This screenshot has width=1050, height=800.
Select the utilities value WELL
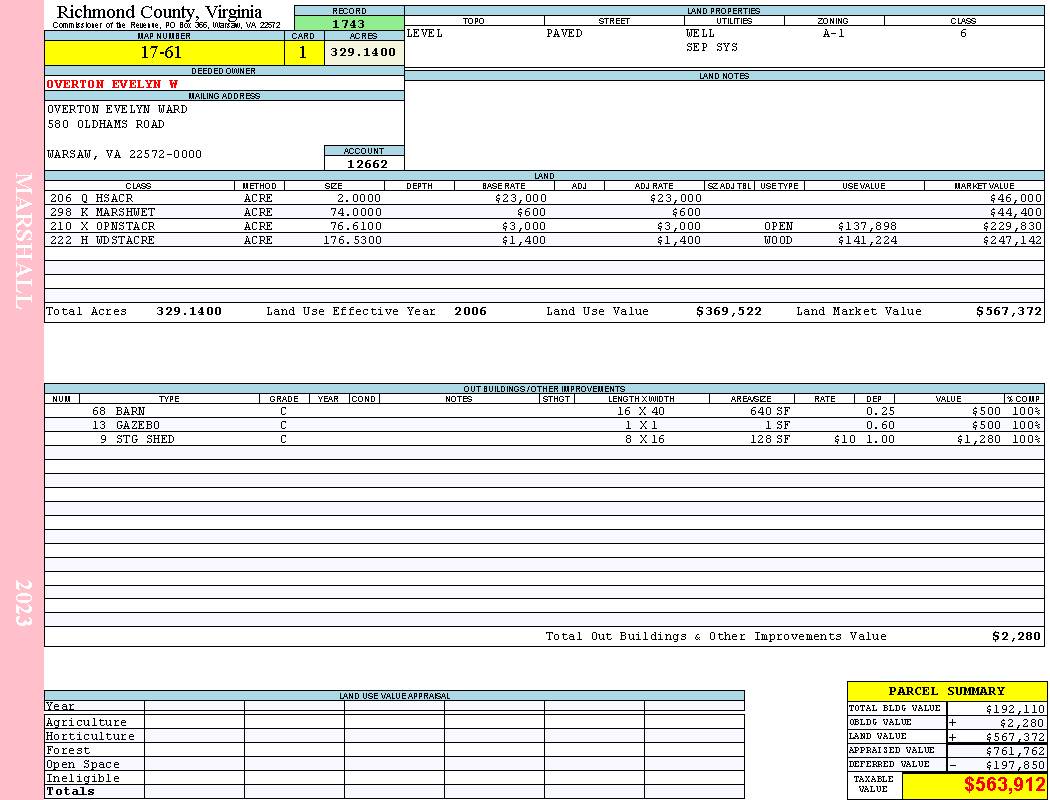700,33
